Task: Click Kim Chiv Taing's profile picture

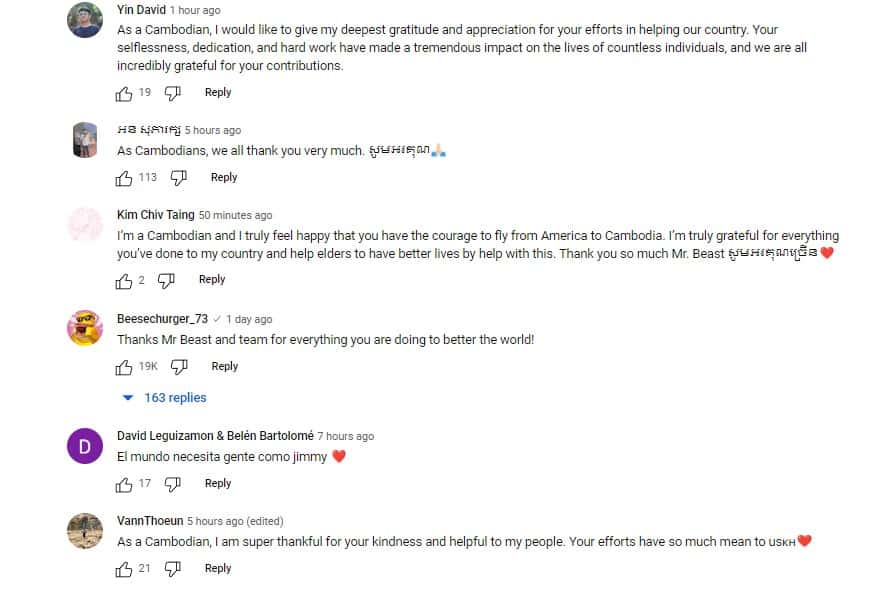Action: (84, 226)
